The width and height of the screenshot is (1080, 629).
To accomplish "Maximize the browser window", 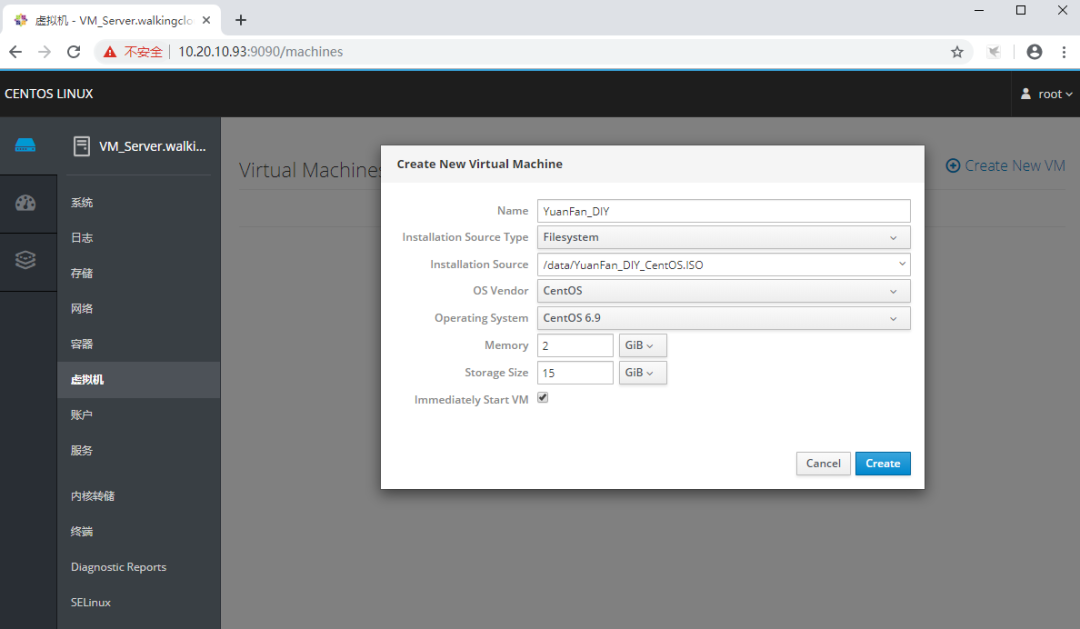I will (x=1021, y=10).
